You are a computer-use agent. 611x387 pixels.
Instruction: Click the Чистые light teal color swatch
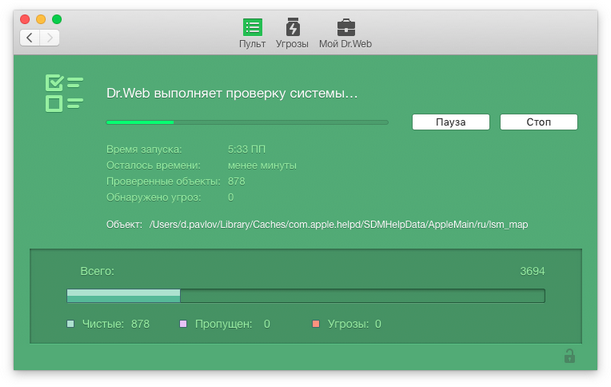pos(71,324)
